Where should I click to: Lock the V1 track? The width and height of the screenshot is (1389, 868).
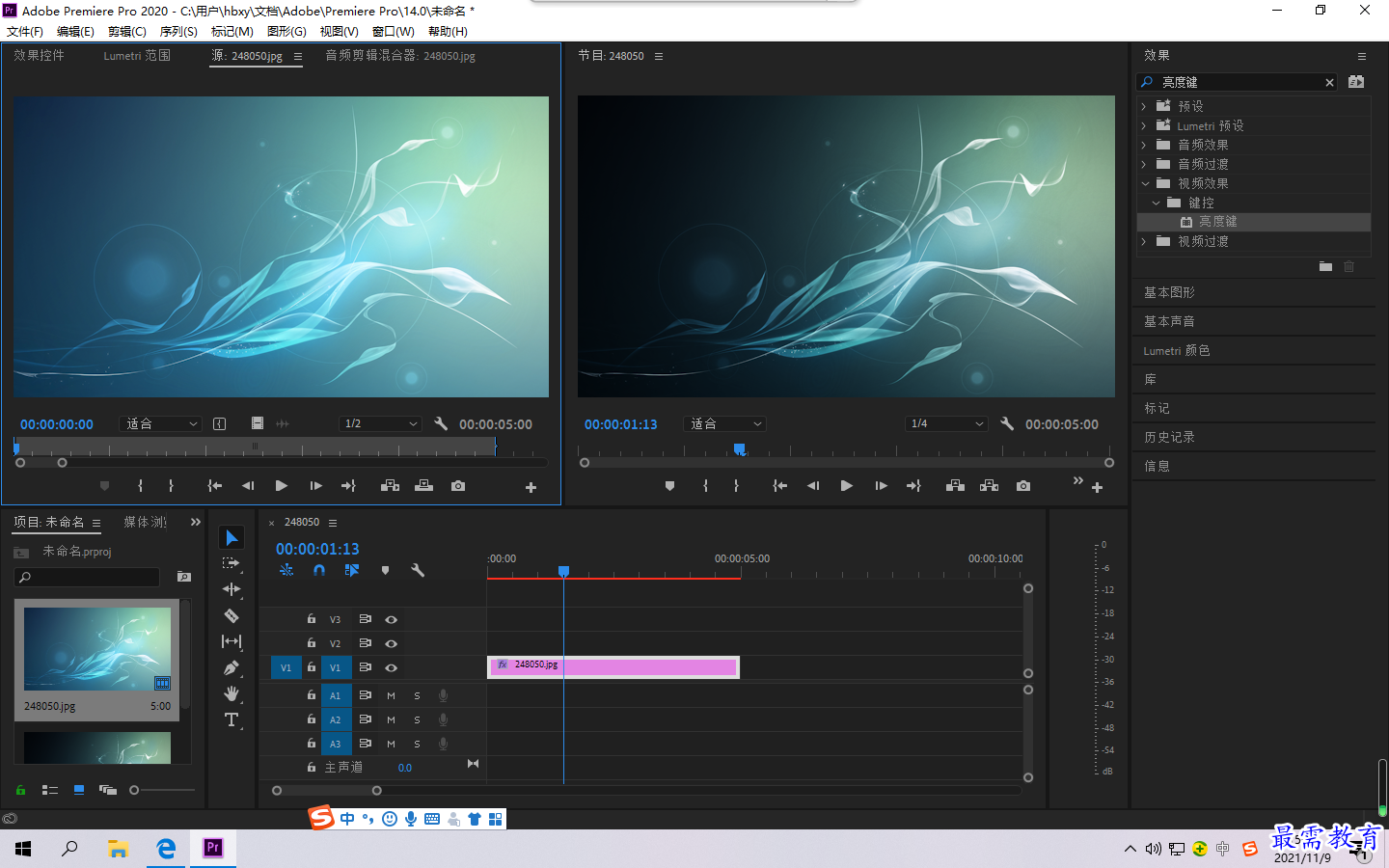[312, 666]
